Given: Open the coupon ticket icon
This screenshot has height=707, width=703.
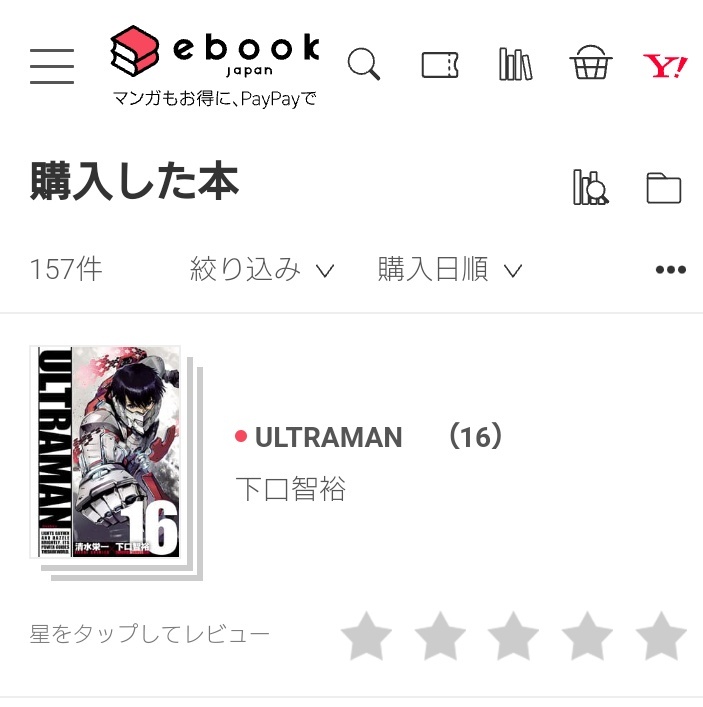Looking at the screenshot, I should point(440,65).
